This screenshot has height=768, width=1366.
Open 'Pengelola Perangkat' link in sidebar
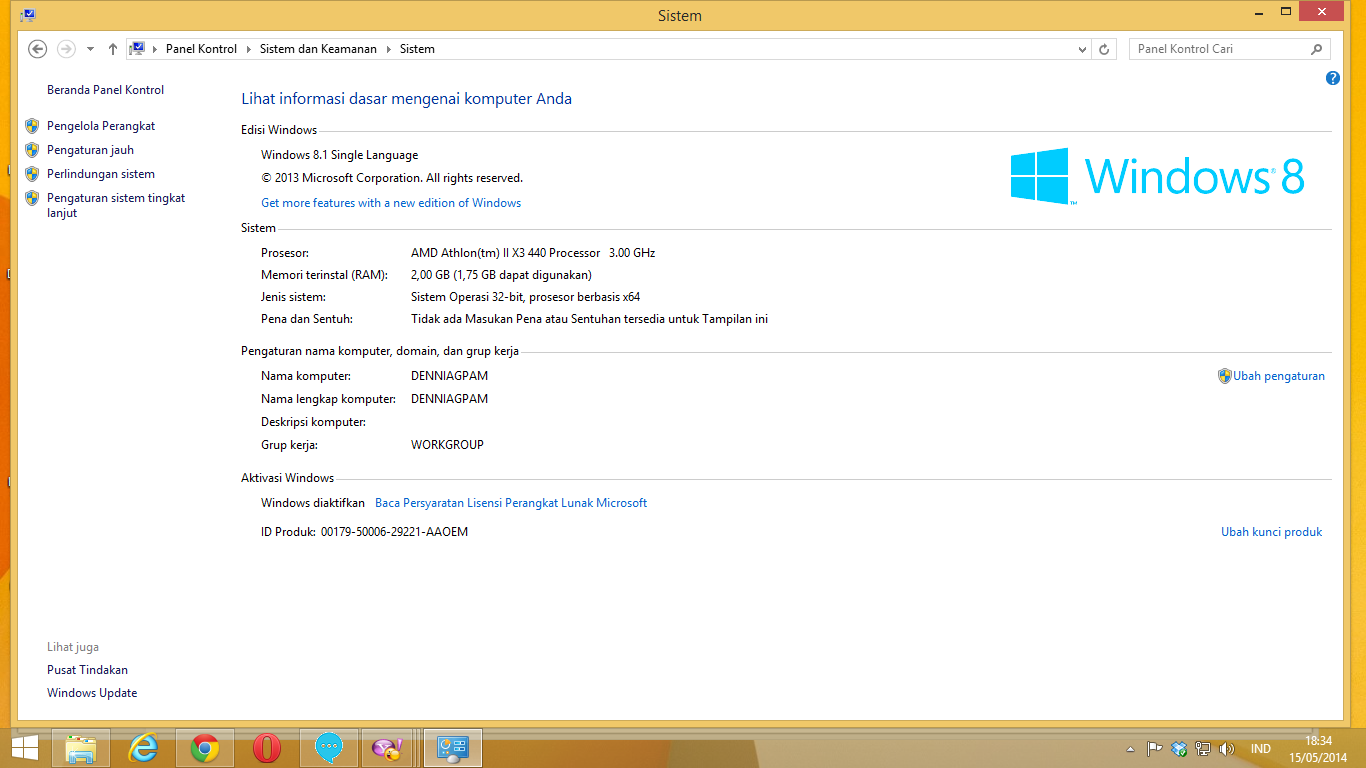click(x=101, y=126)
